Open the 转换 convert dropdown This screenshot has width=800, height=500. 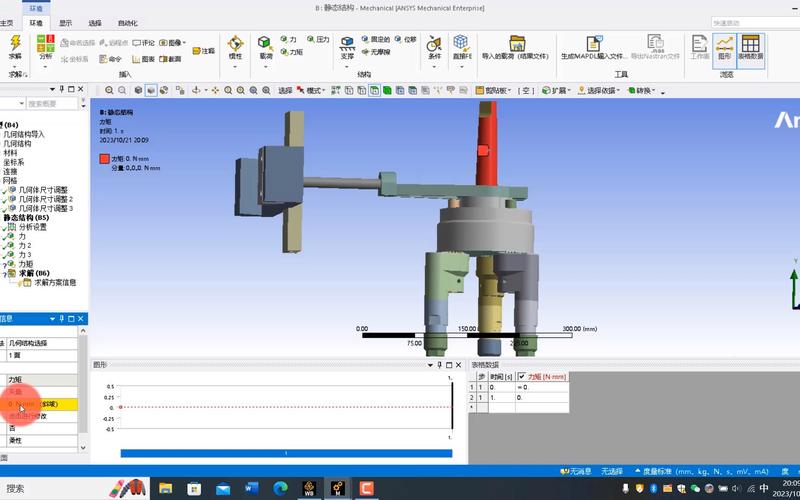coord(641,90)
